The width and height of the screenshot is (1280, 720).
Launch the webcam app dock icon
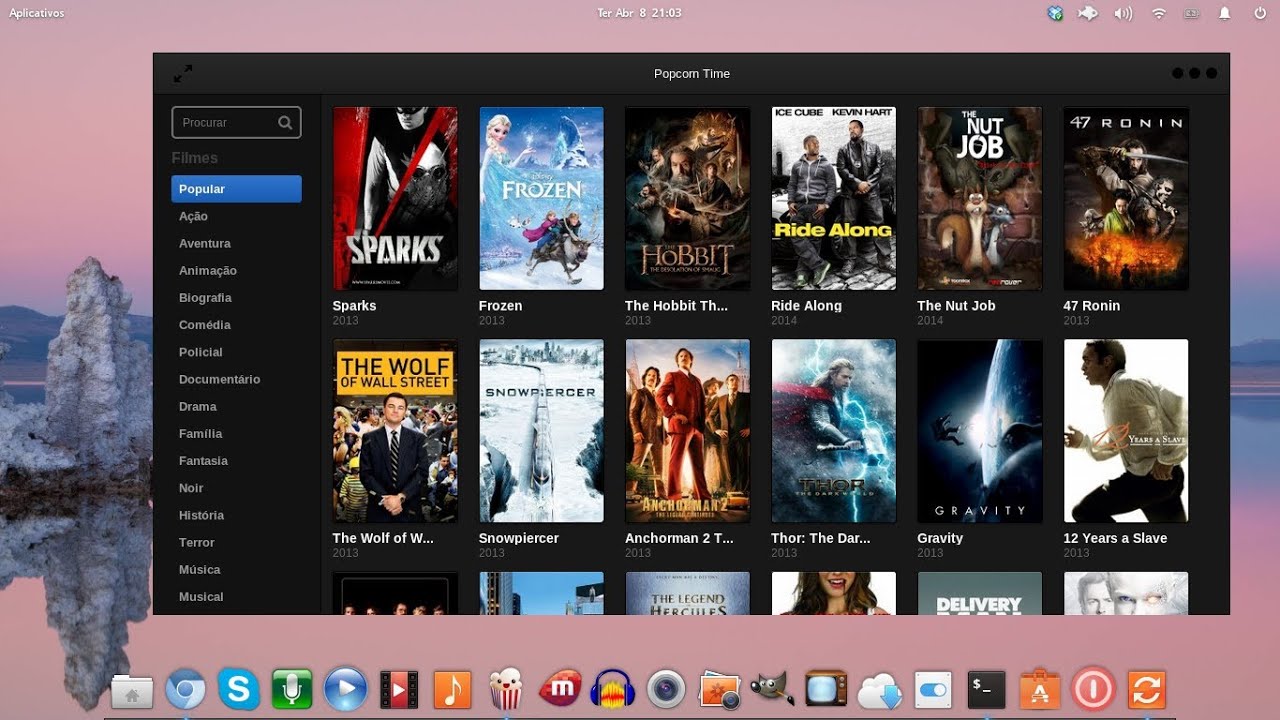666,690
